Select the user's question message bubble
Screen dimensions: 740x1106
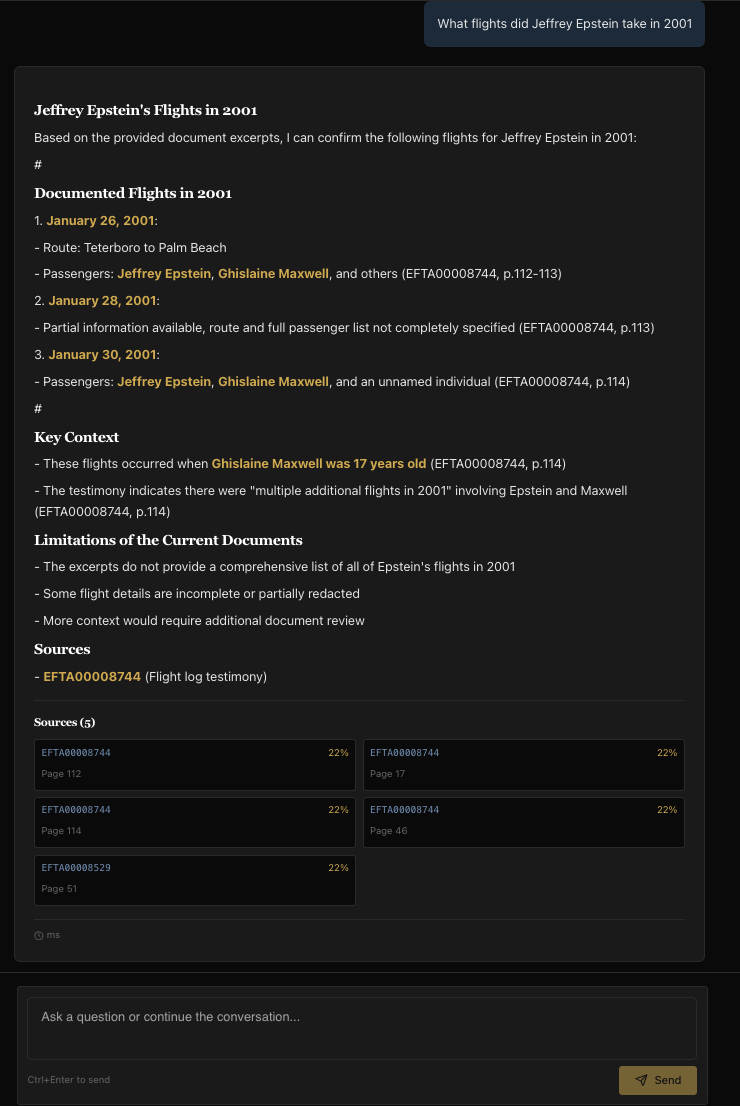(564, 23)
